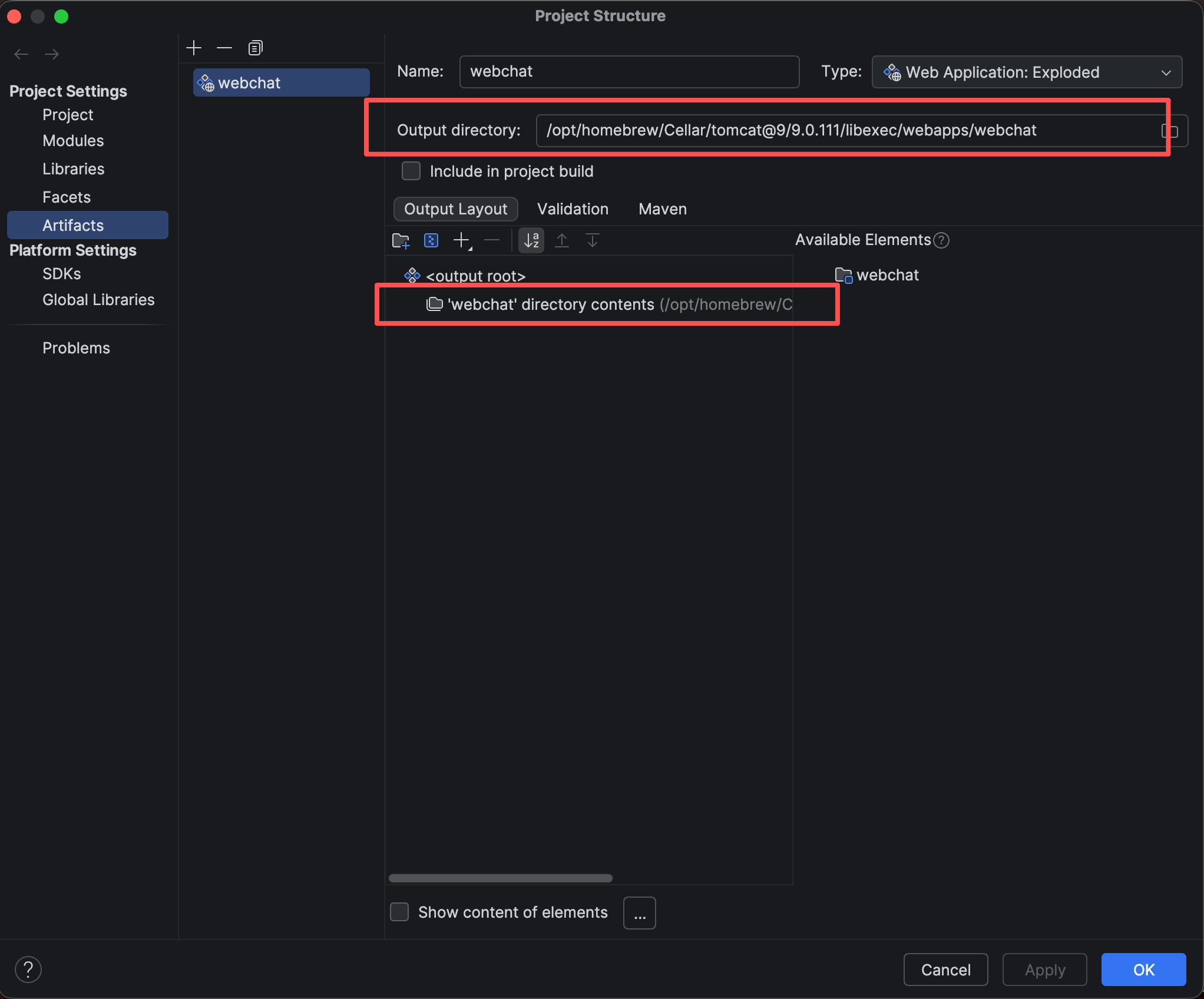Click the copy artifact icon

tap(255, 48)
